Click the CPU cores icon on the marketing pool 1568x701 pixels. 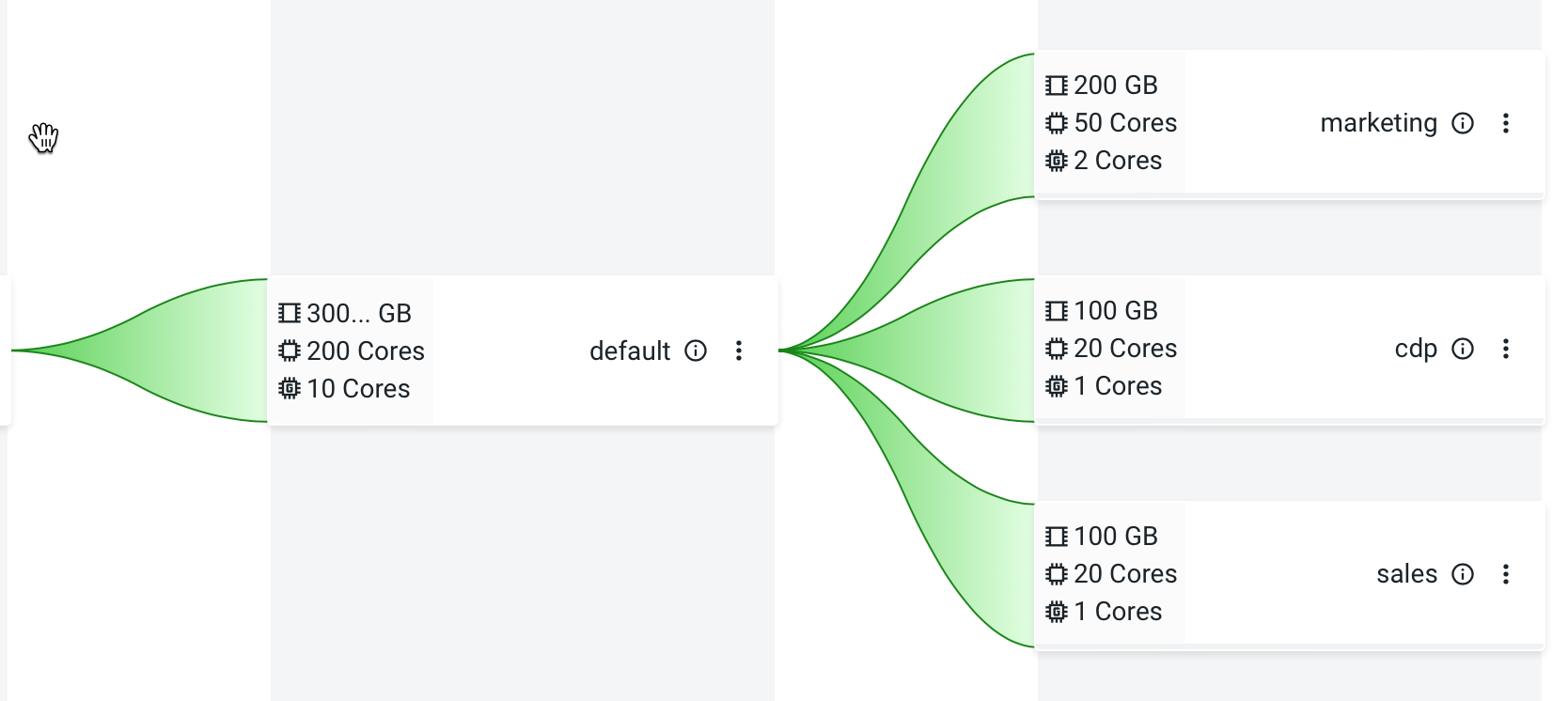1057,122
